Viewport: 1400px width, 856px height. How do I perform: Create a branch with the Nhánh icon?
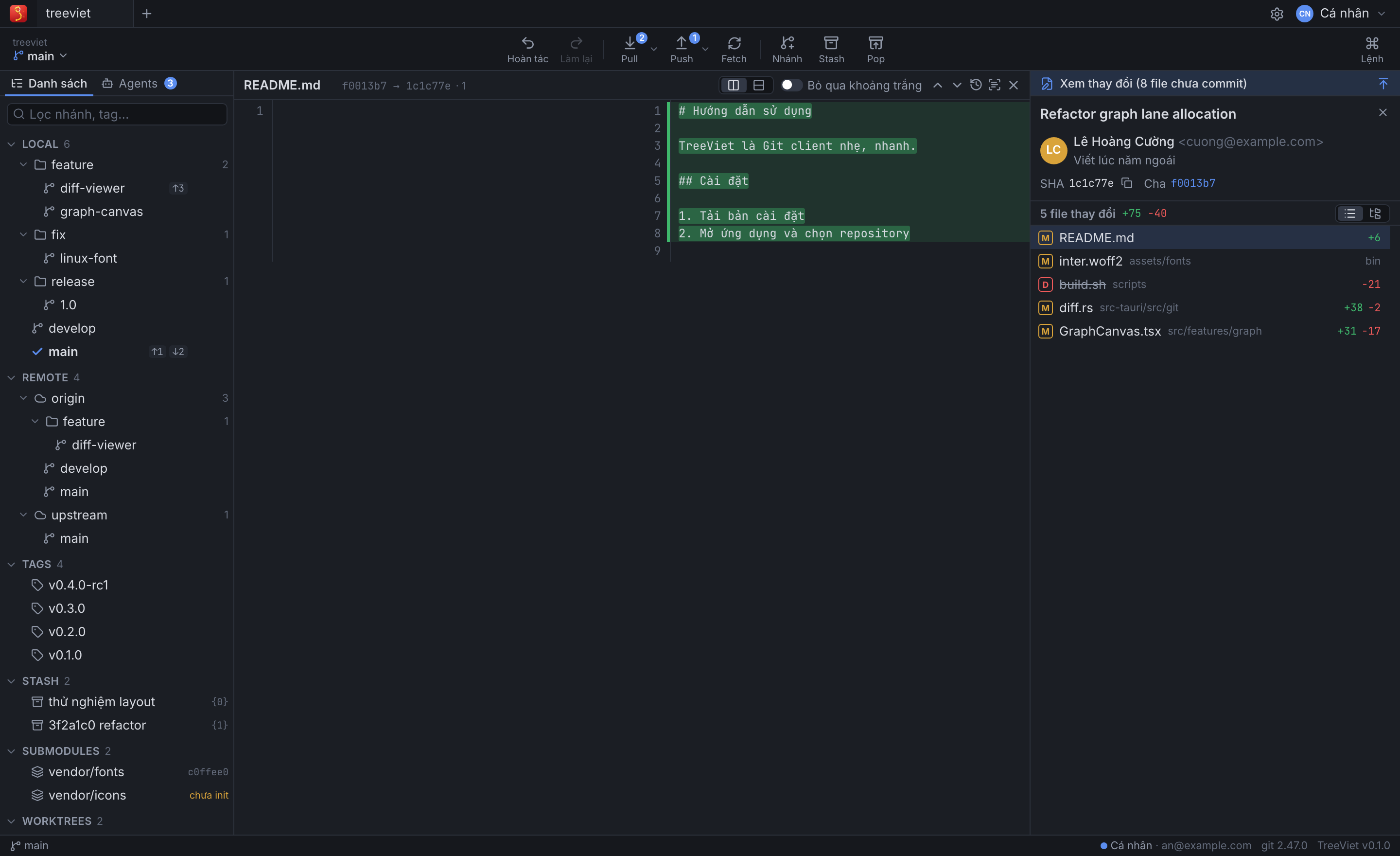[787, 50]
